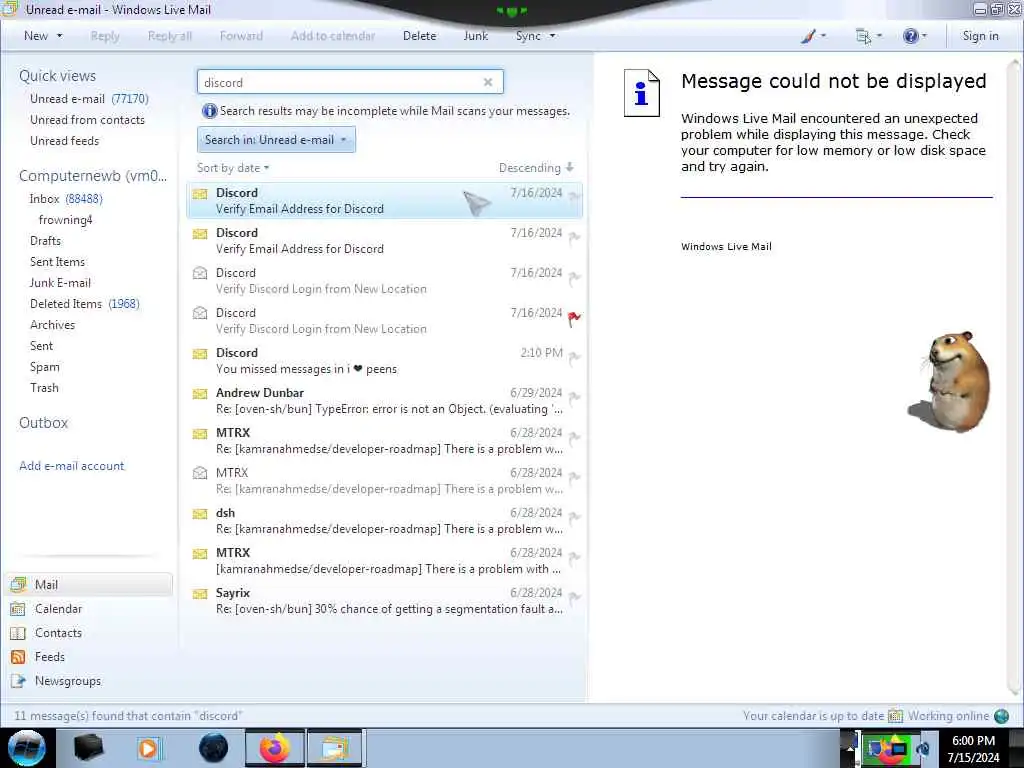Remove the red flag on Discord login message

pyautogui.click(x=574, y=318)
